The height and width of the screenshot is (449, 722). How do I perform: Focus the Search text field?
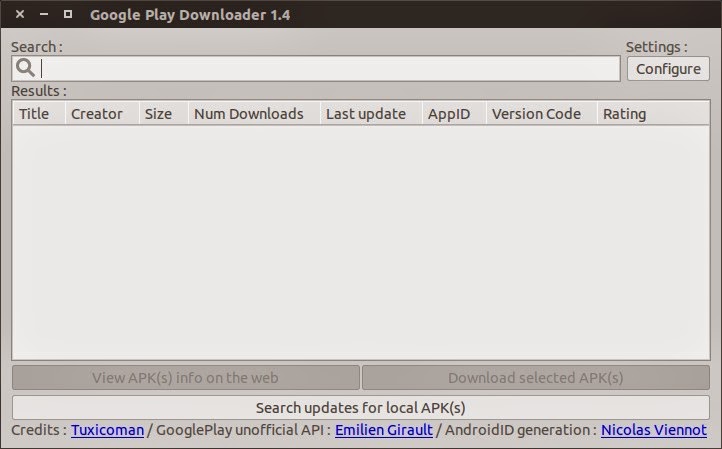point(316,69)
